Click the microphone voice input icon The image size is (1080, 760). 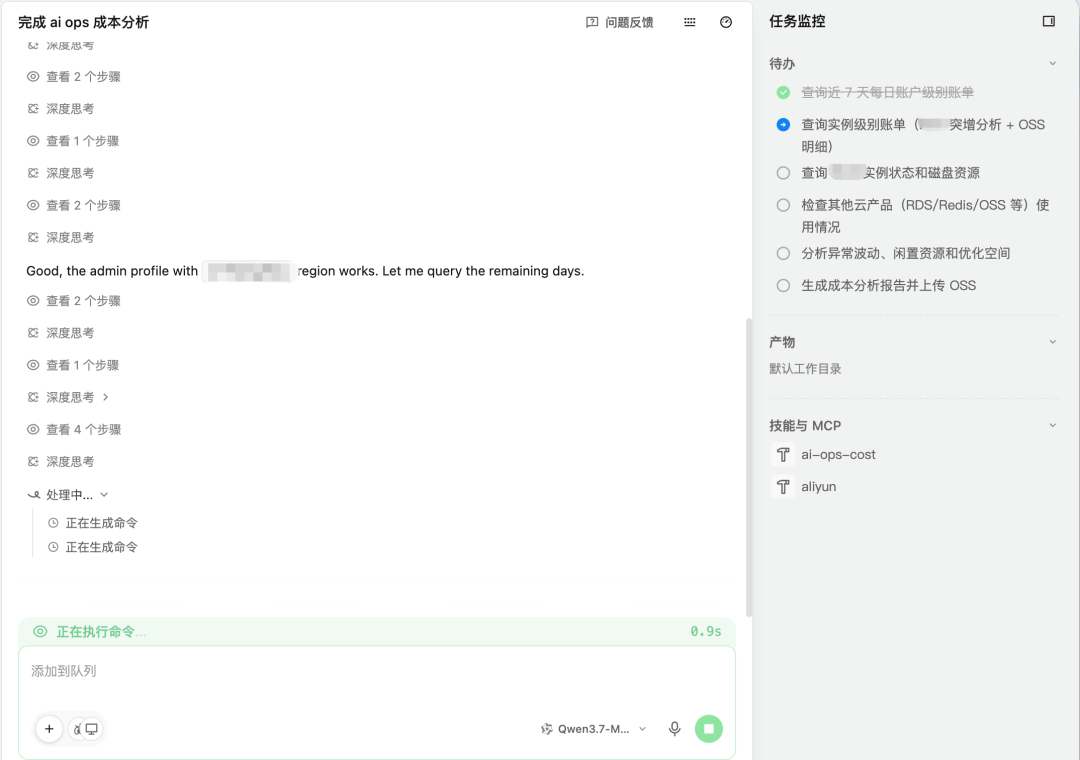[x=674, y=728]
